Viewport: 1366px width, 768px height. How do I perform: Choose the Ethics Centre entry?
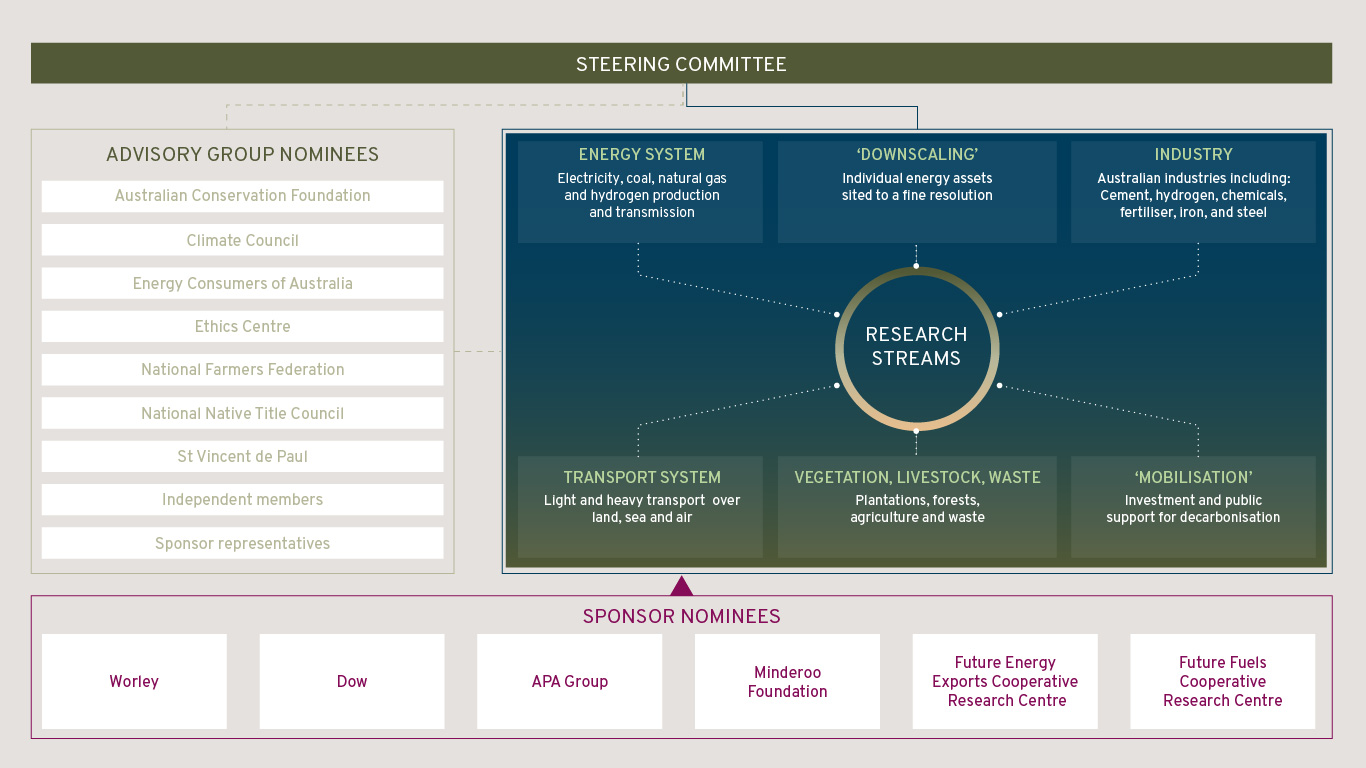pyautogui.click(x=242, y=326)
